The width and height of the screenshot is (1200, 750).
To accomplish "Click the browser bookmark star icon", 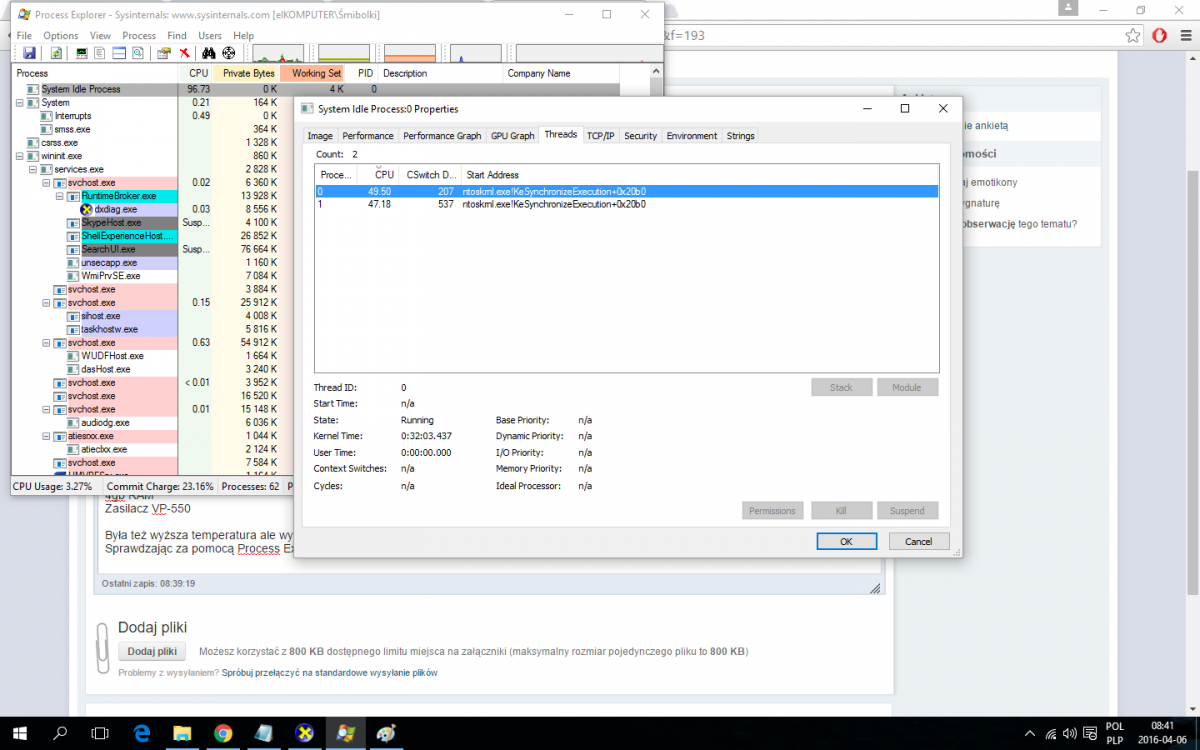I will click(x=1133, y=35).
